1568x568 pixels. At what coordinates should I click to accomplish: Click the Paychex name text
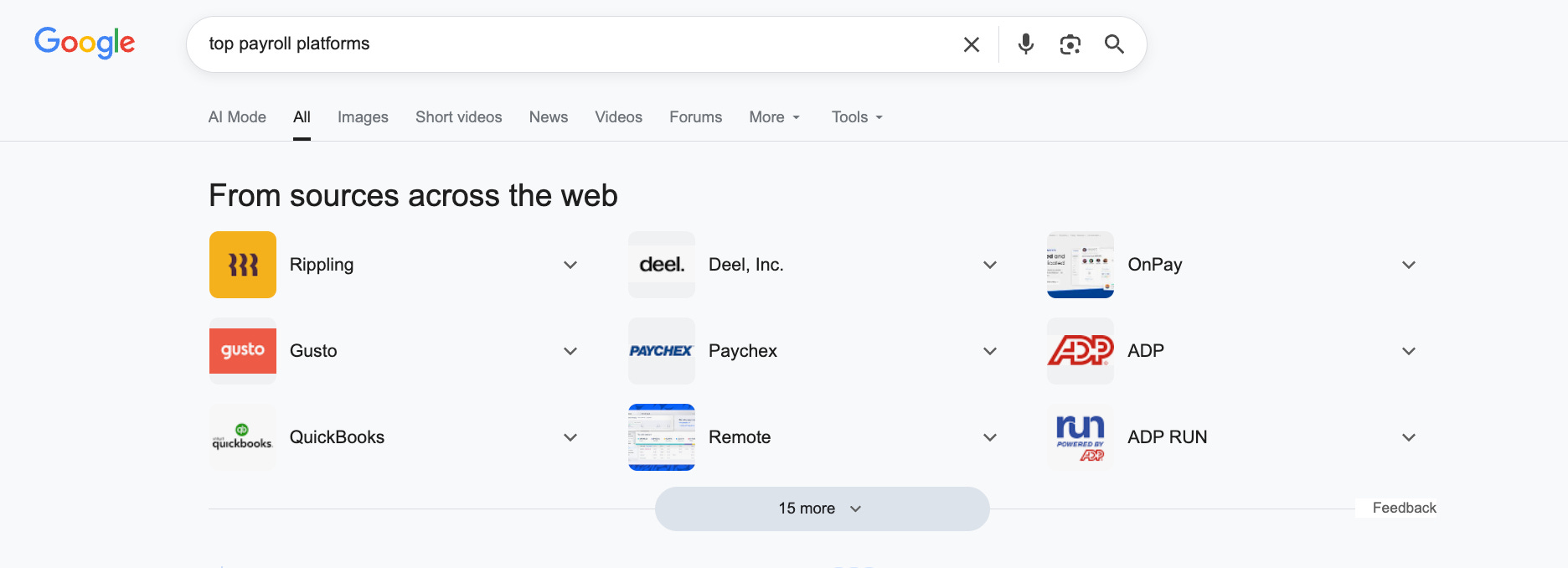[x=743, y=351]
